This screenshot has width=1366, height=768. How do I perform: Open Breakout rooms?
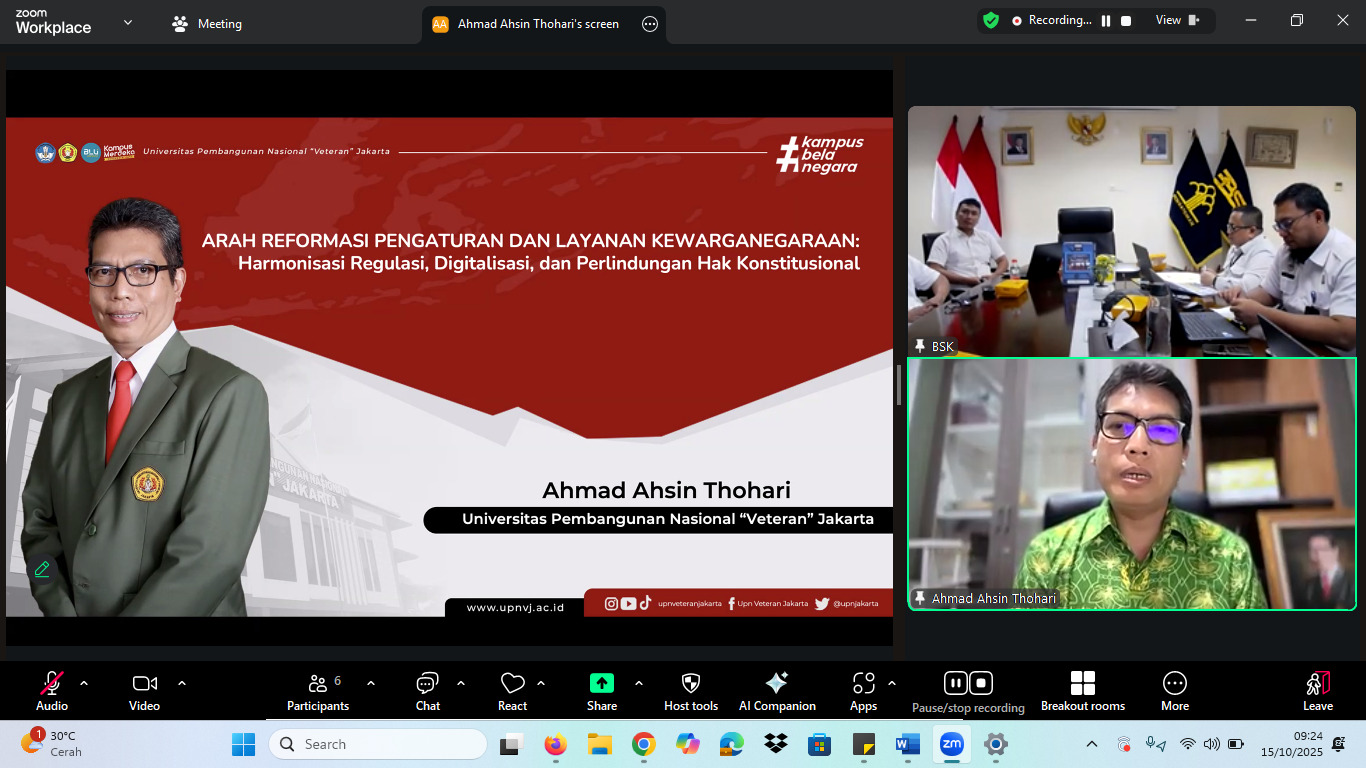pyautogui.click(x=1082, y=690)
